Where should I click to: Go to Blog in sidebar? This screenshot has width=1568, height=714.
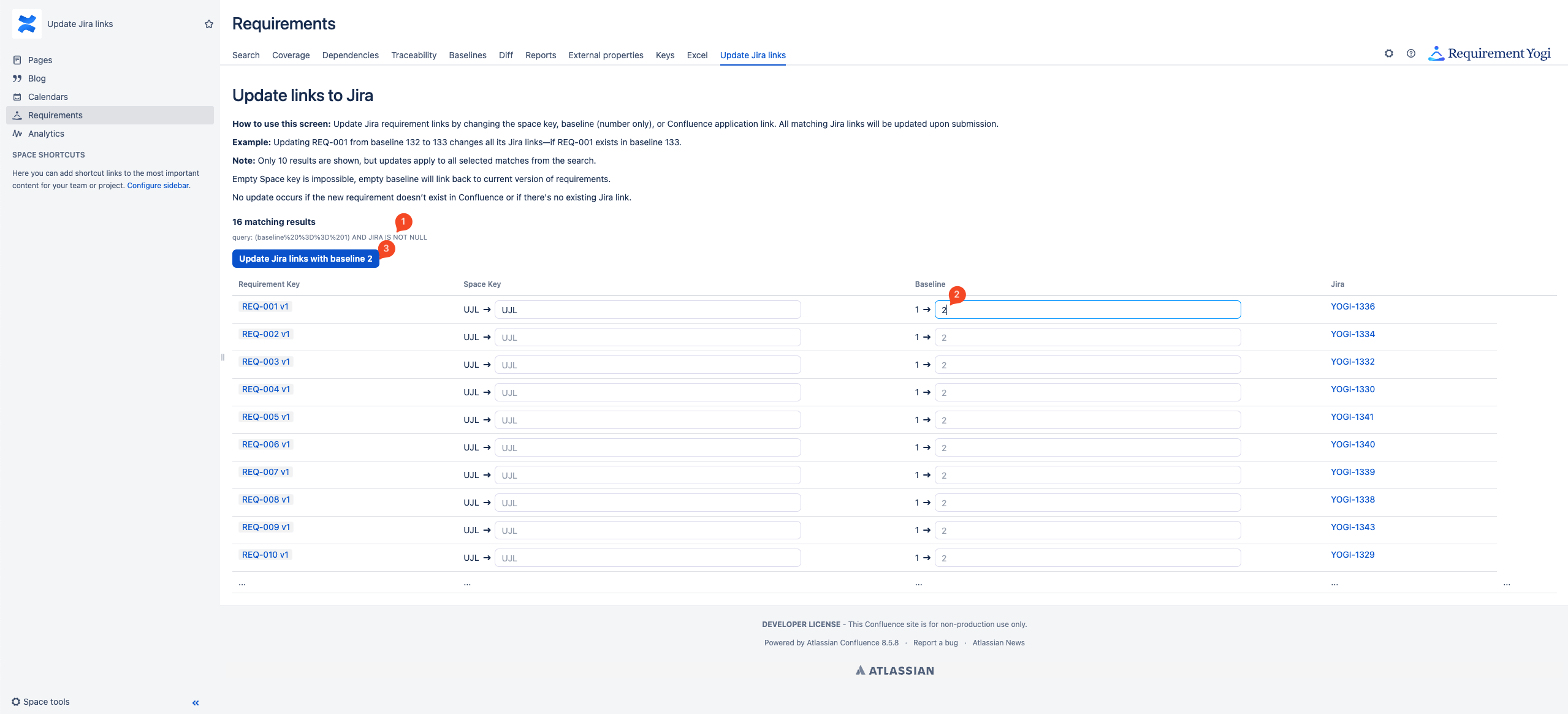[x=37, y=78]
